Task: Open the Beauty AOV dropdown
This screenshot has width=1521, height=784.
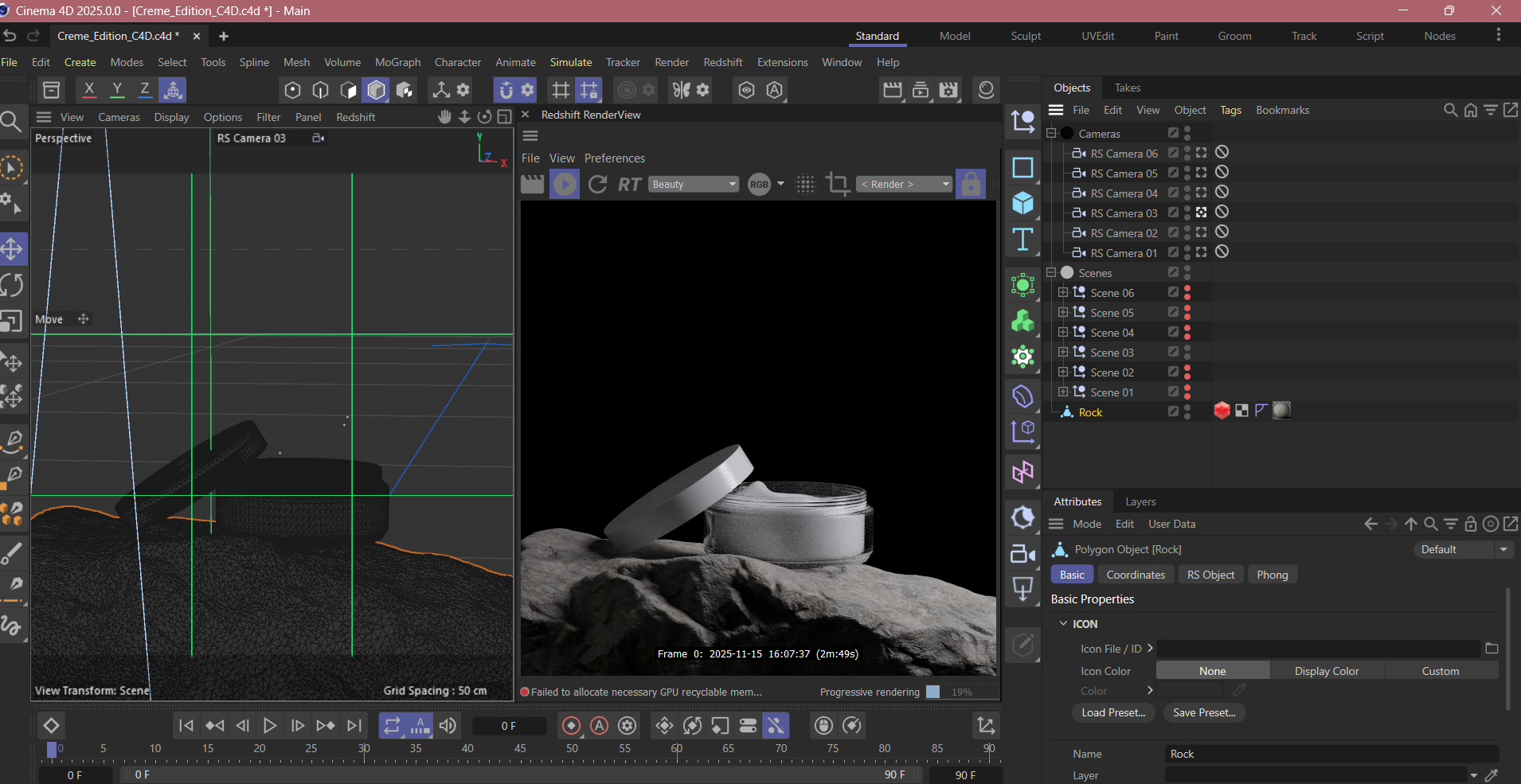Action: (693, 185)
